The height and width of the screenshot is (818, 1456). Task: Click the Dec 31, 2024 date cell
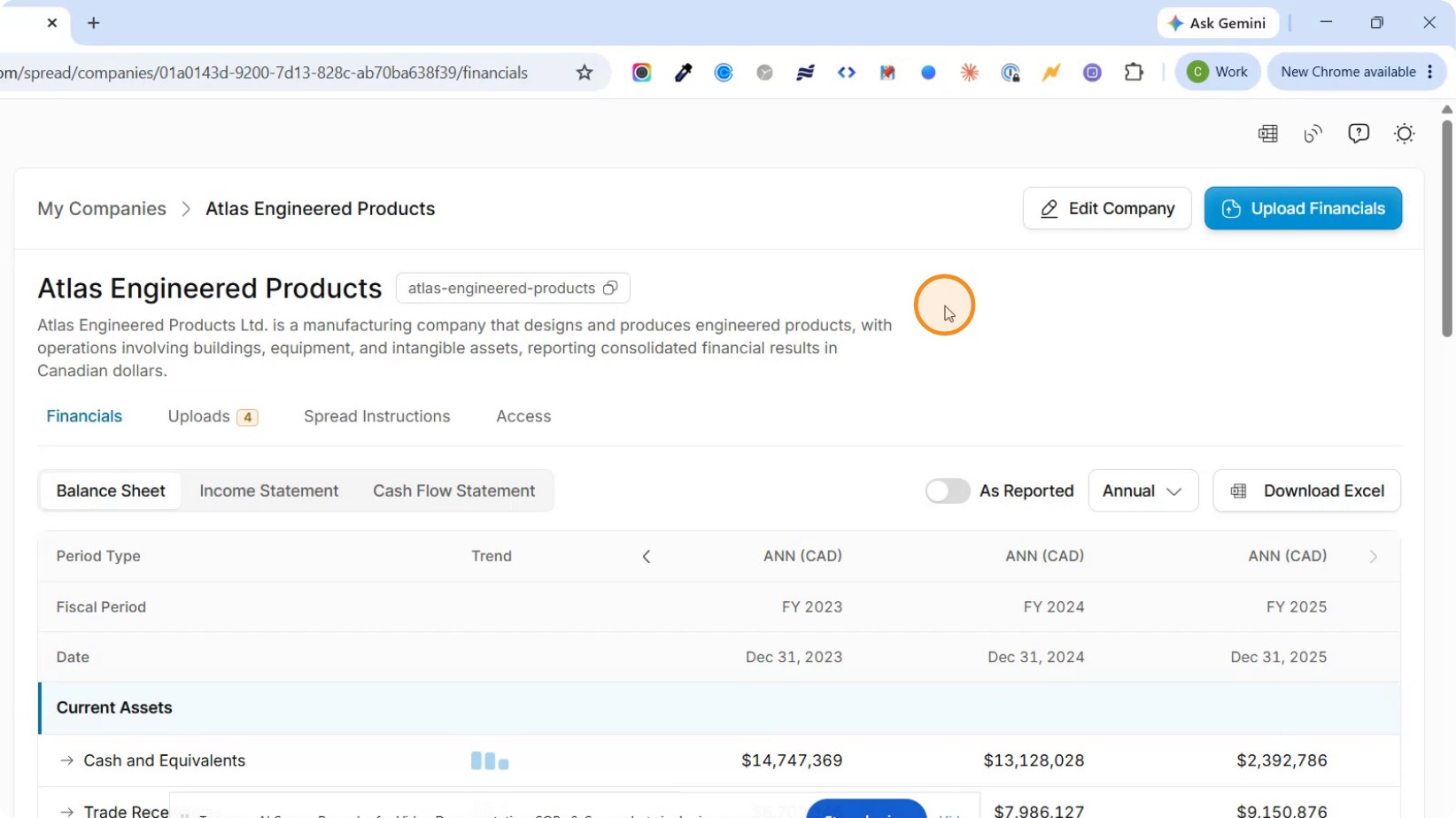tap(1036, 657)
